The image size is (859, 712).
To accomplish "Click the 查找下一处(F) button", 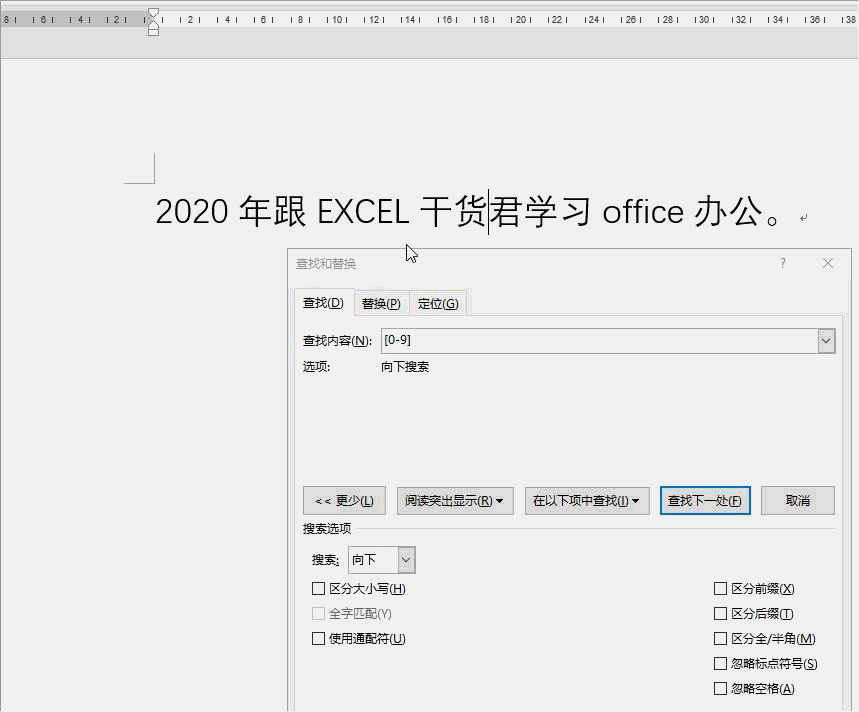I will tap(705, 501).
